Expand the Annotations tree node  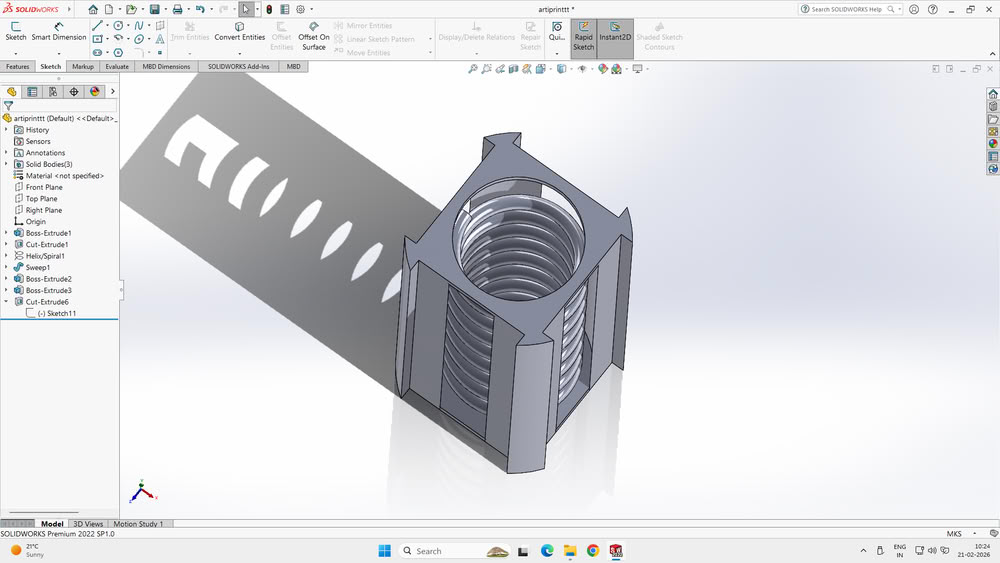click(x=6, y=152)
